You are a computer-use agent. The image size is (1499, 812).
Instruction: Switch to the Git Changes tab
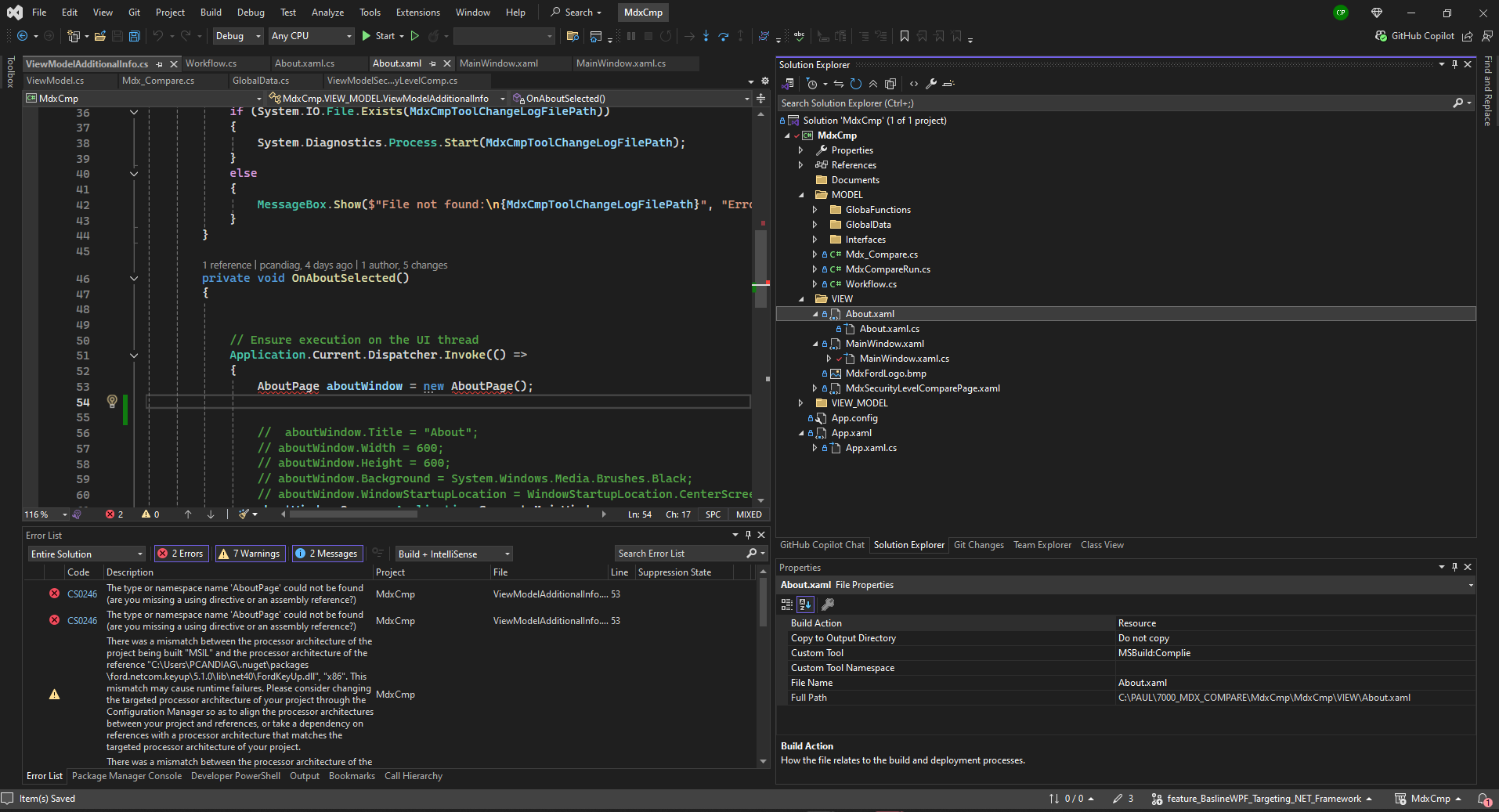pyautogui.click(x=978, y=544)
